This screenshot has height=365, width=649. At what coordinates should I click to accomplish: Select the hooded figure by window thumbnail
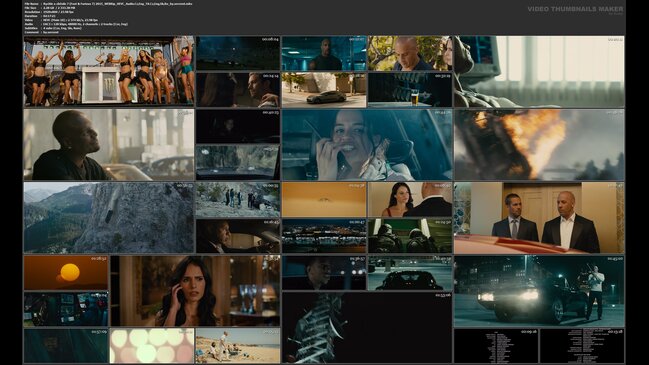(x=539, y=71)
